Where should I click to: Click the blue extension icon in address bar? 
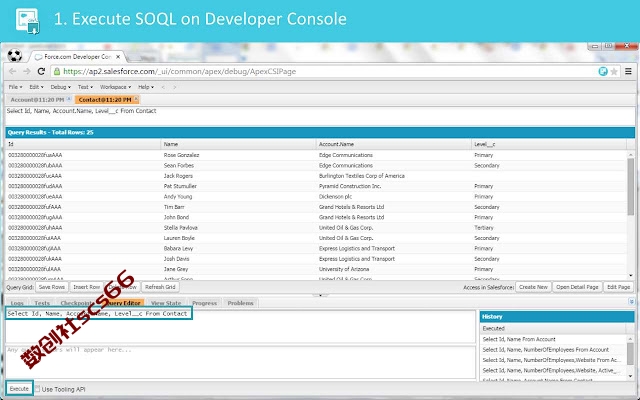(x=603, y=71)
